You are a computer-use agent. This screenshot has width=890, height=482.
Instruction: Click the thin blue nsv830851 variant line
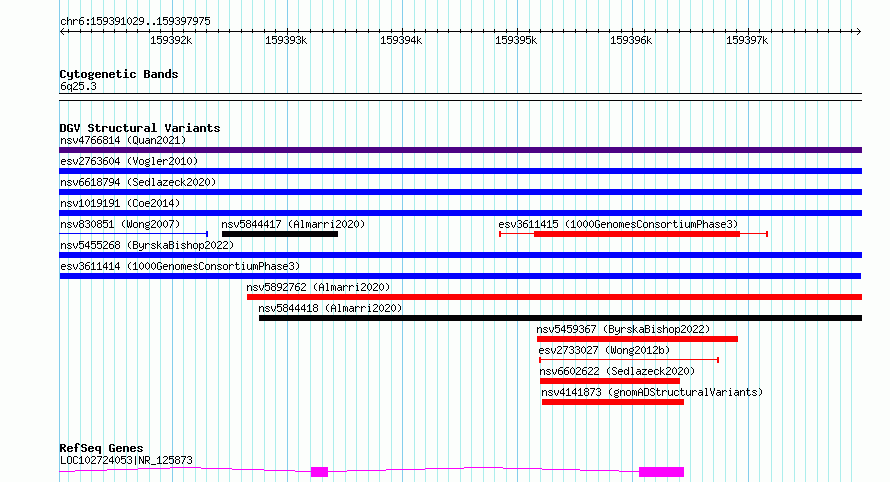133,234
